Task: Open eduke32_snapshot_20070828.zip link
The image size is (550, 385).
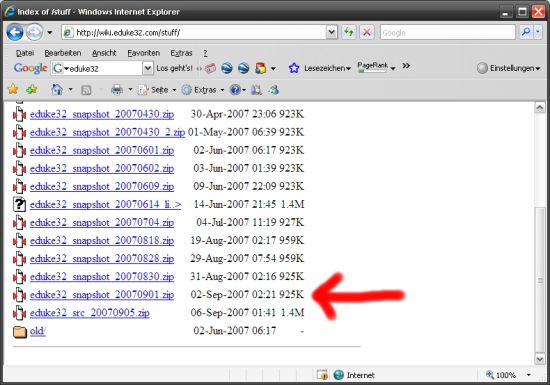Action: (102, 259)
